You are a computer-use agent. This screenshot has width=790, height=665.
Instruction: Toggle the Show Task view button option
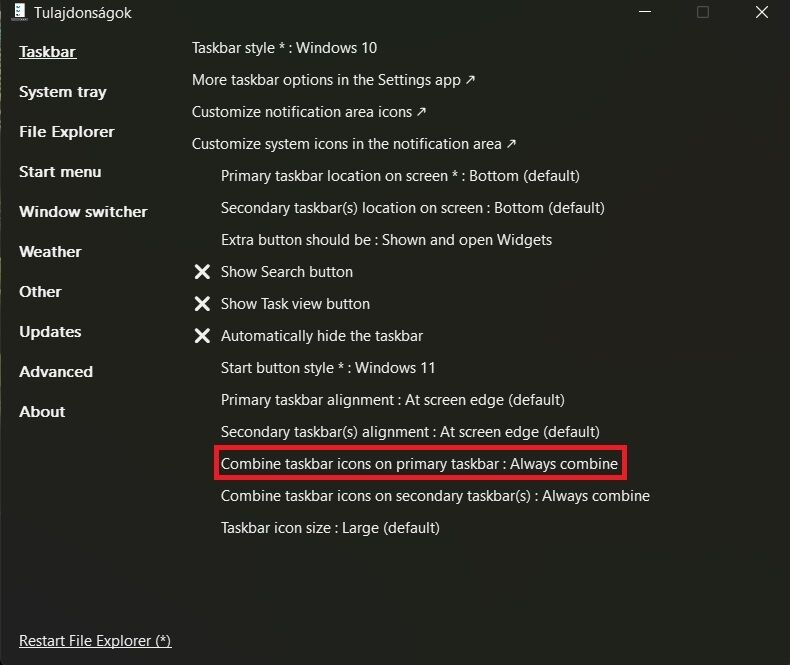(295, 304)
